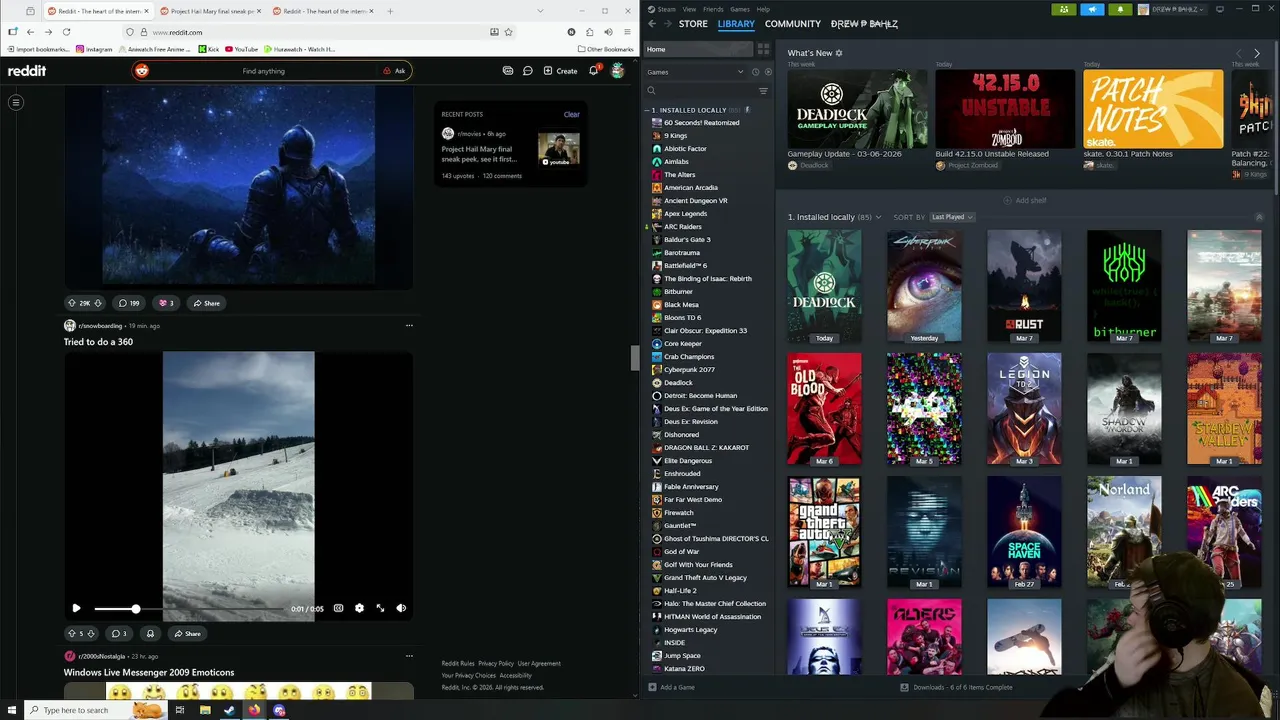
Task: Collapse the INSTALLED LOCALLY category
Action: coord(648,110)
